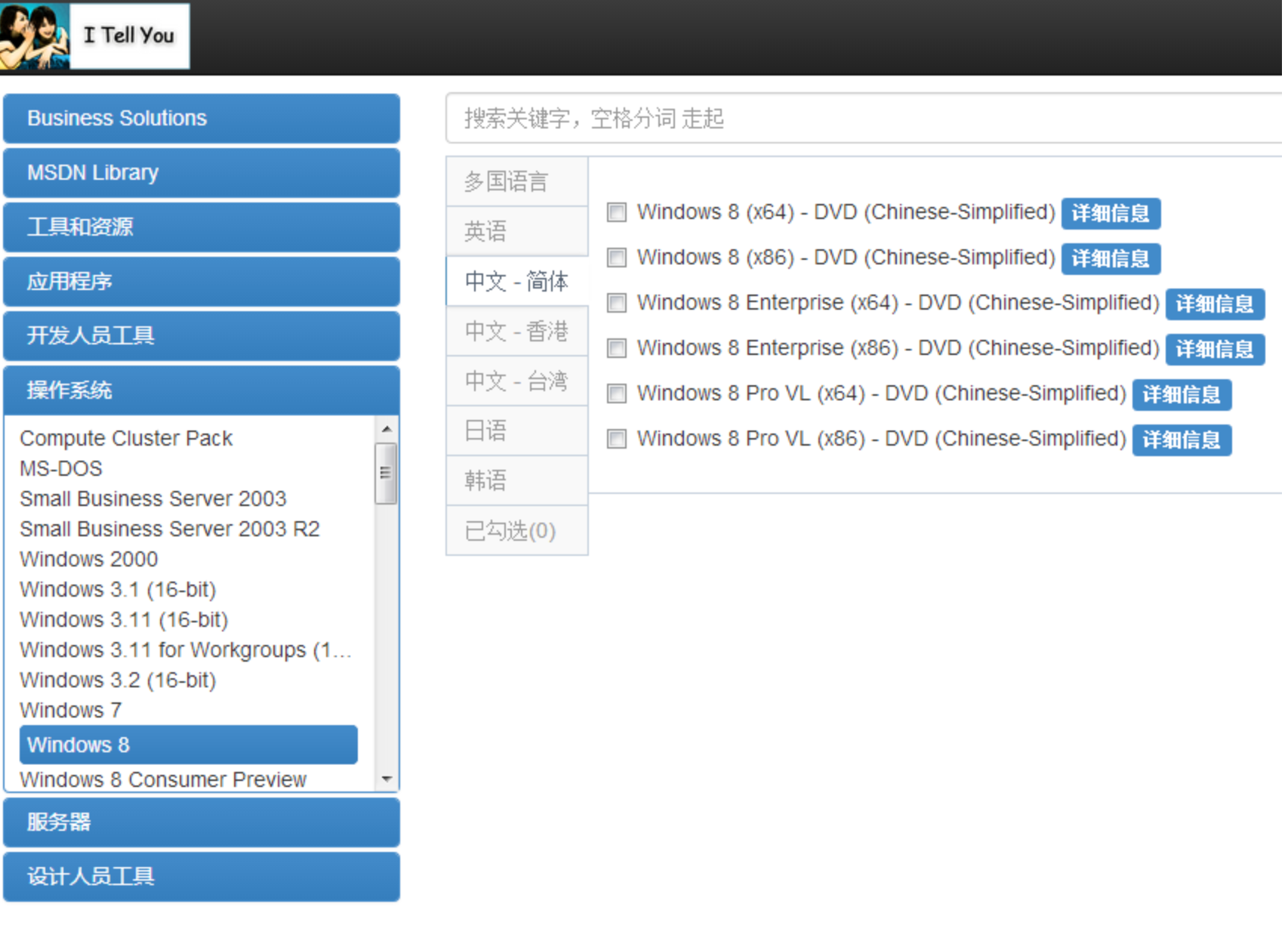Select Windows 3.1 (16-bit) entry
1288x929 pixels.
[x=118, y=589]
